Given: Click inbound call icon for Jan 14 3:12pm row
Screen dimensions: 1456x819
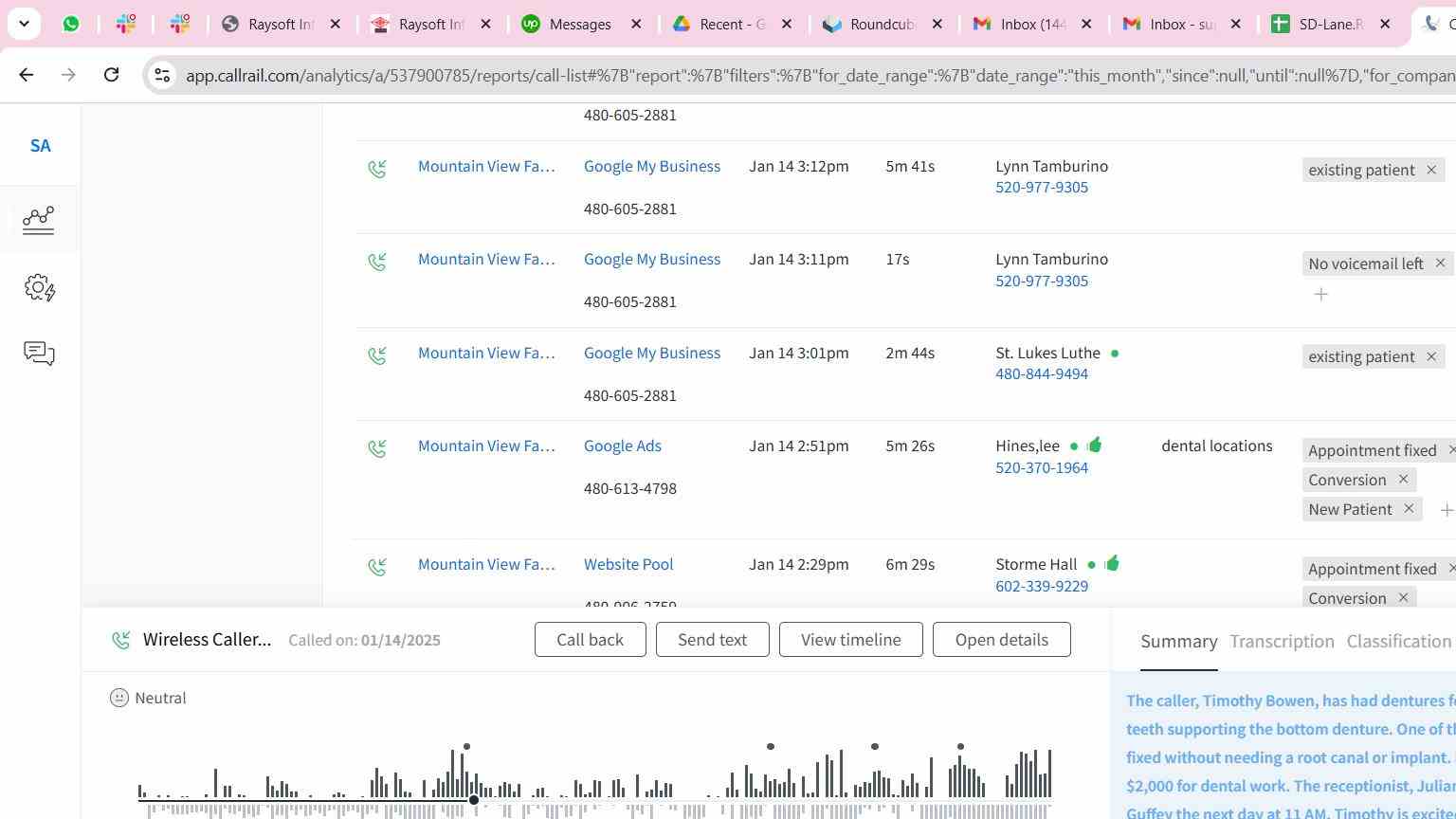Looking at the screenshot, I should (x=377, y=169).
